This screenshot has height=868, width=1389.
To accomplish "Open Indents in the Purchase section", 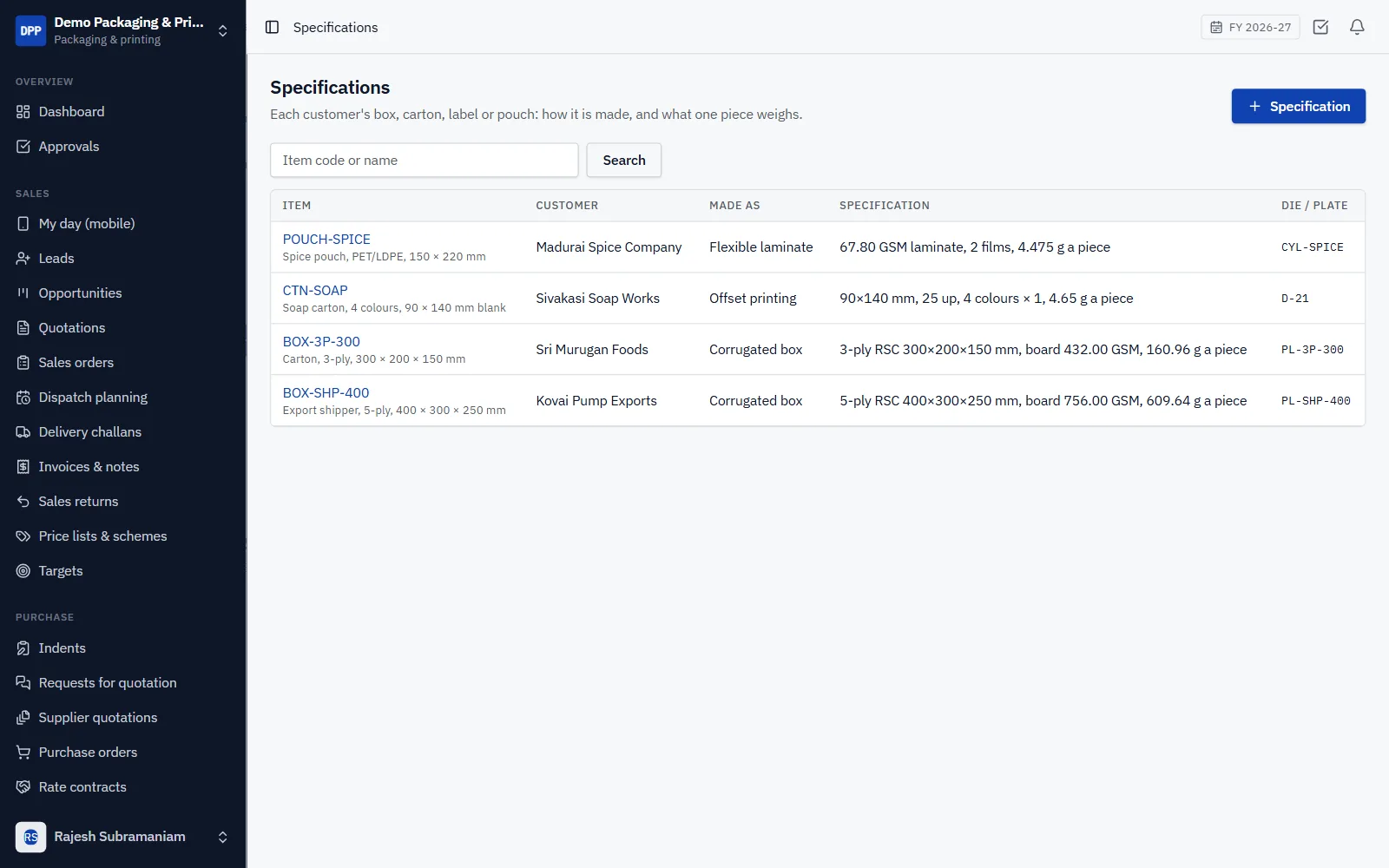I will [x=62, y=648].
